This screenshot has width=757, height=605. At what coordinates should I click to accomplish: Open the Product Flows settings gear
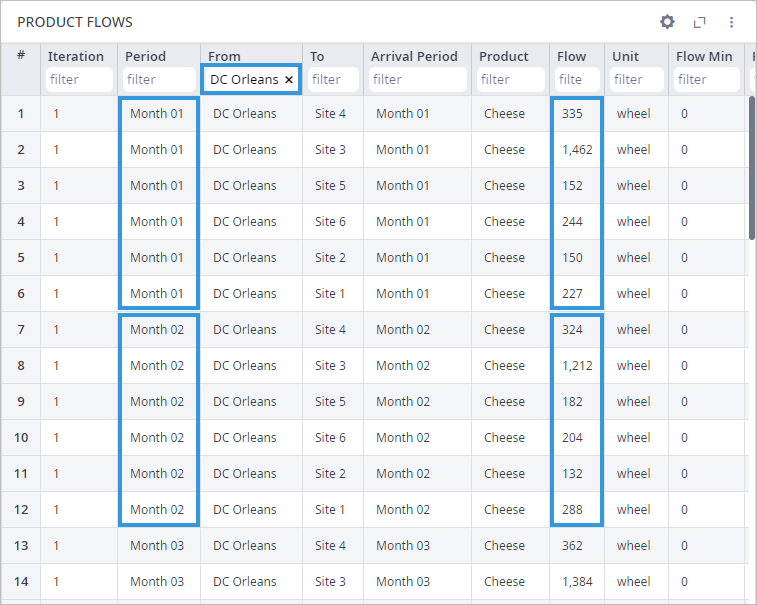(x=667, y=22)
